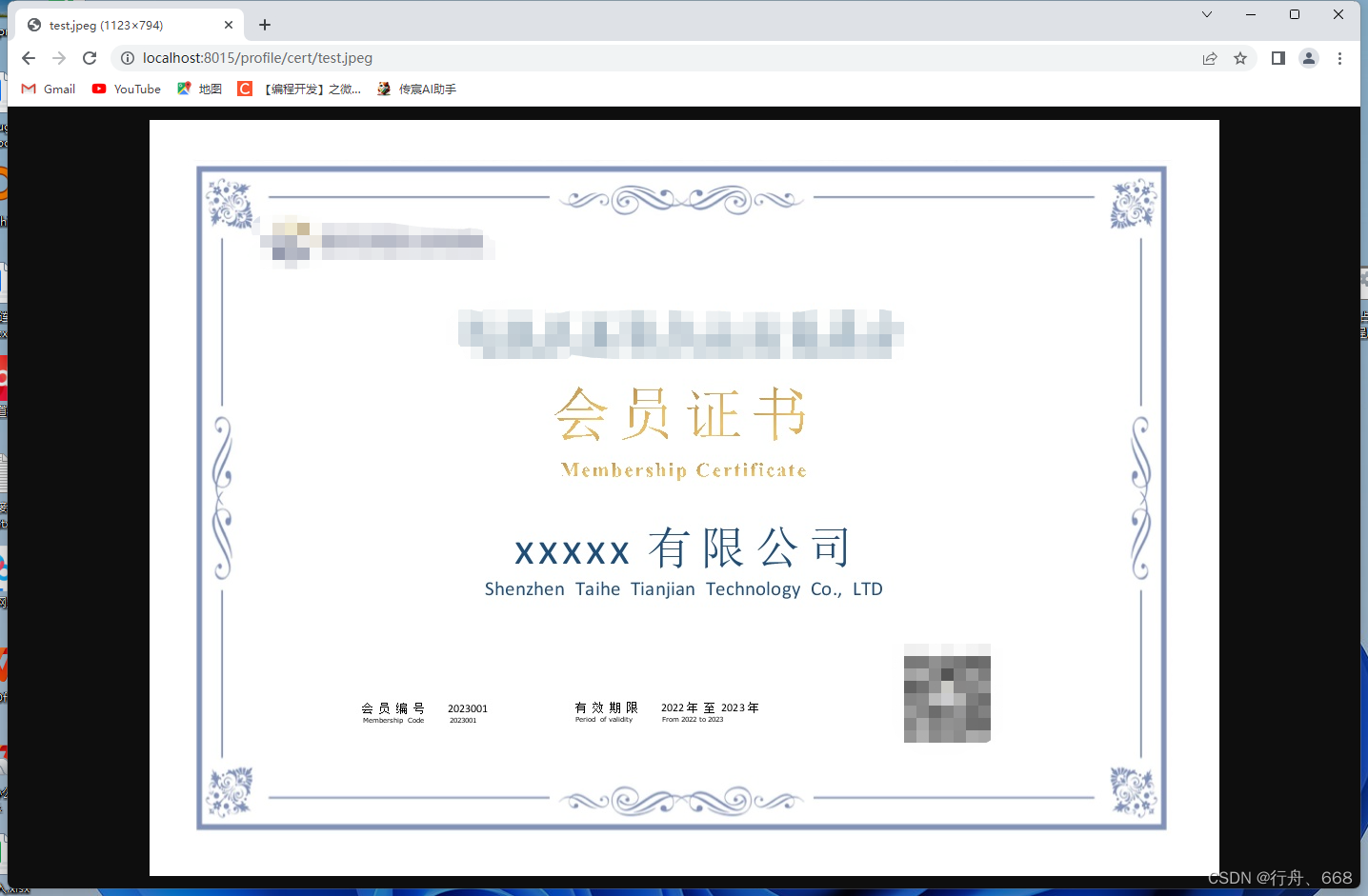Open the chevron dropdown near window controls

(x=1206, y=14)
